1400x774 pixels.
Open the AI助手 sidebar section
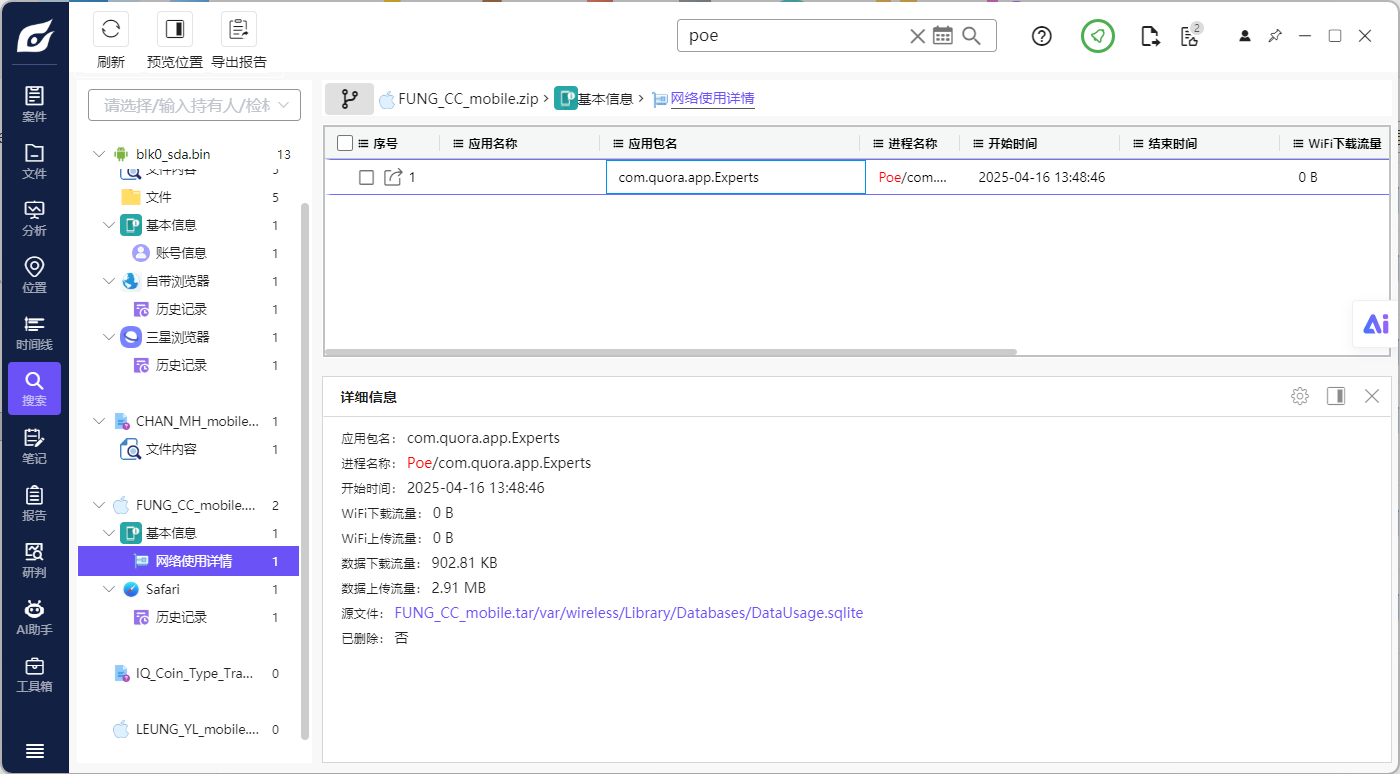click(x=34, y=617)
